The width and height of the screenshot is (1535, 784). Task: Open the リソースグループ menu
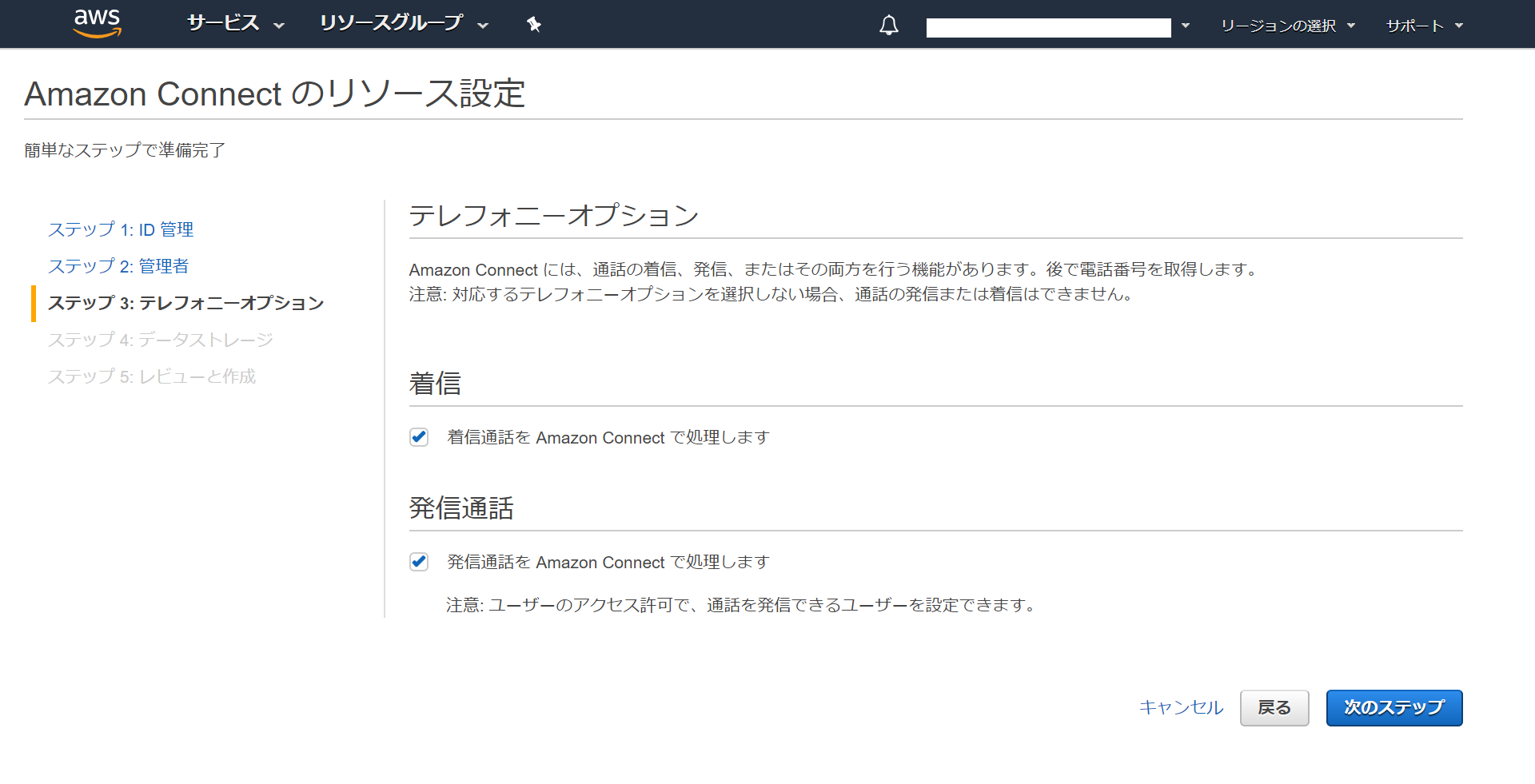coord(404,23)
